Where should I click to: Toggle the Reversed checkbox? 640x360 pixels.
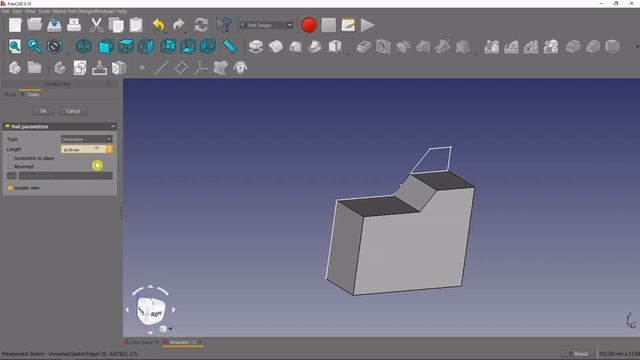point(10,167)
